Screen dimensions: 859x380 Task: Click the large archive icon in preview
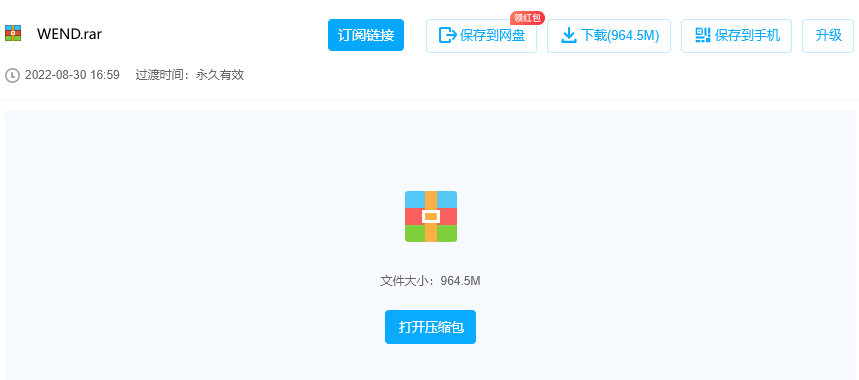[431, 216]
